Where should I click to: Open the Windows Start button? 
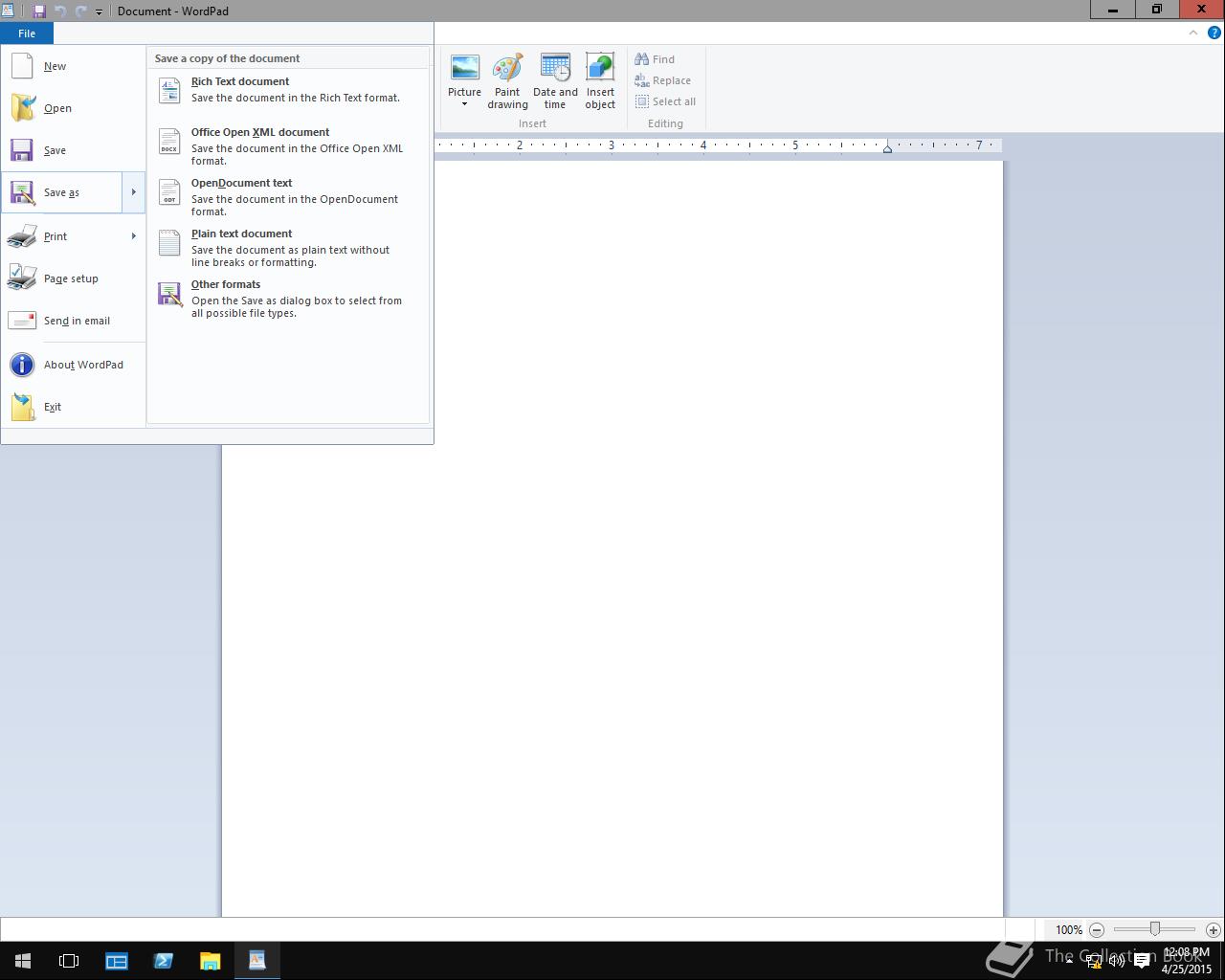[x=23, y=960]
